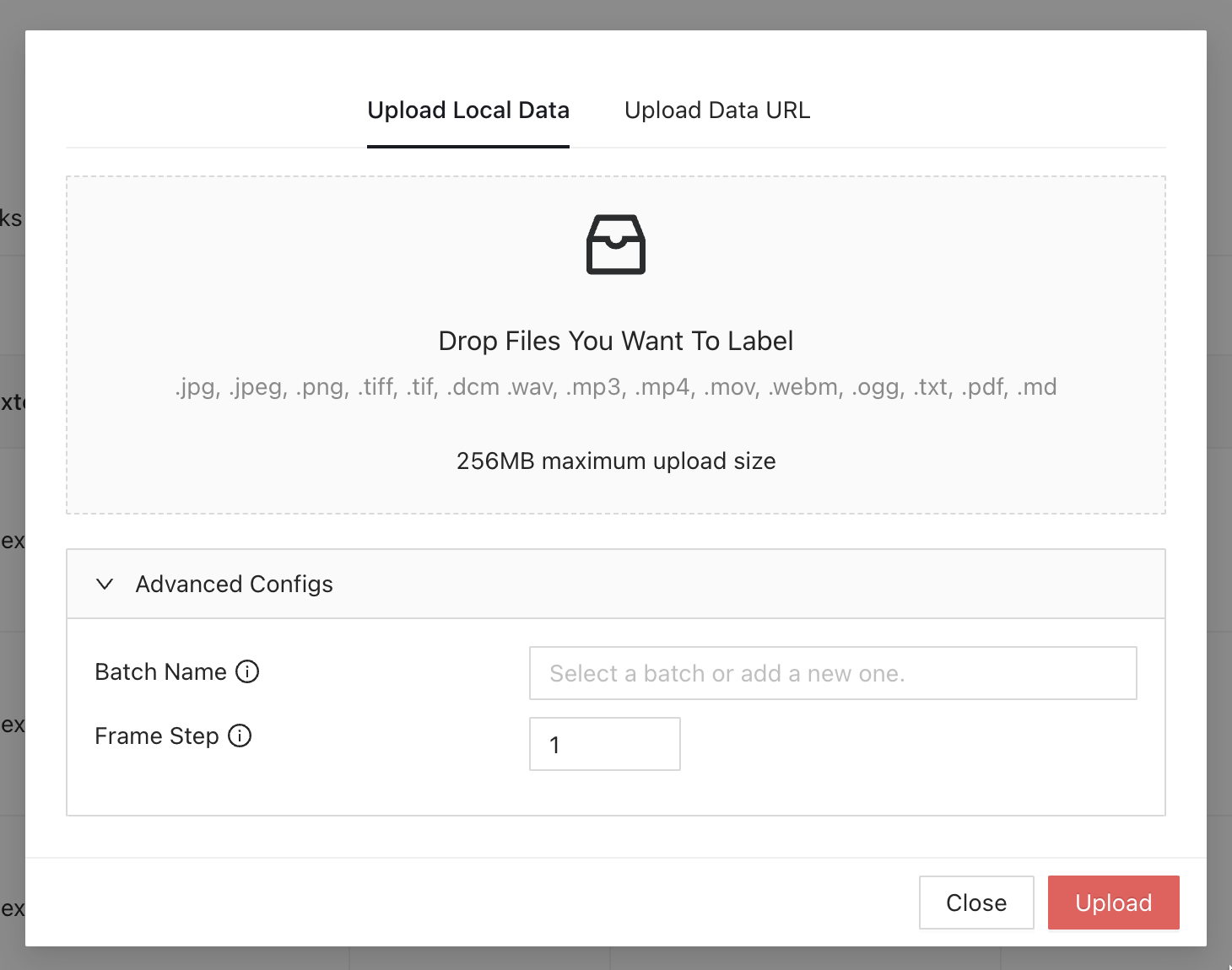This screenshot has width=1232, height=970.
Task: Click the supported file extensions list
Action: pyautogui.click(x=616, y=387)
